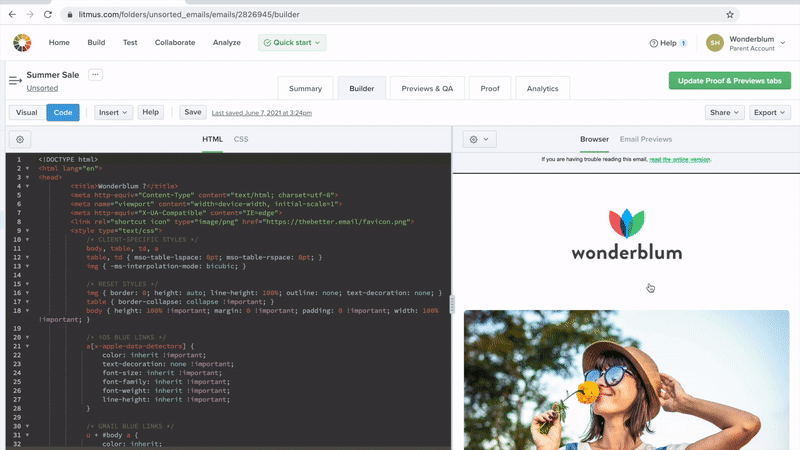Image resolution: width=800 pixels, height=450 pixels.
Task: Switch to Code editing mode
Action: click(x=62, y=113)
